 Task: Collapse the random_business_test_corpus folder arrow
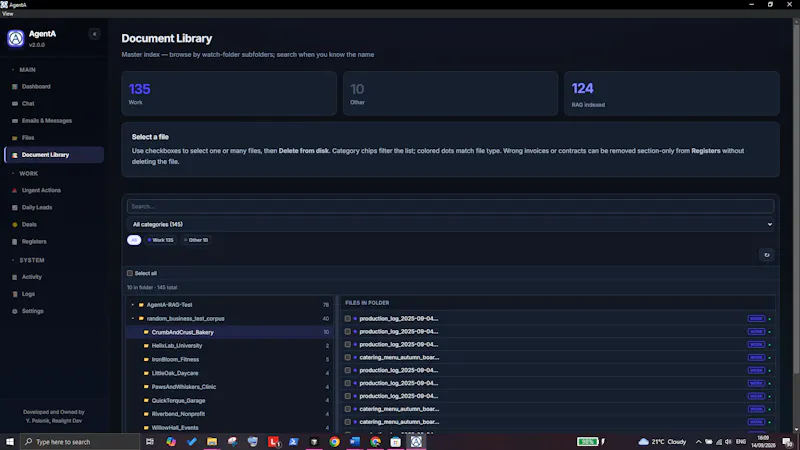pyautogui.click(x=133, y=319)
